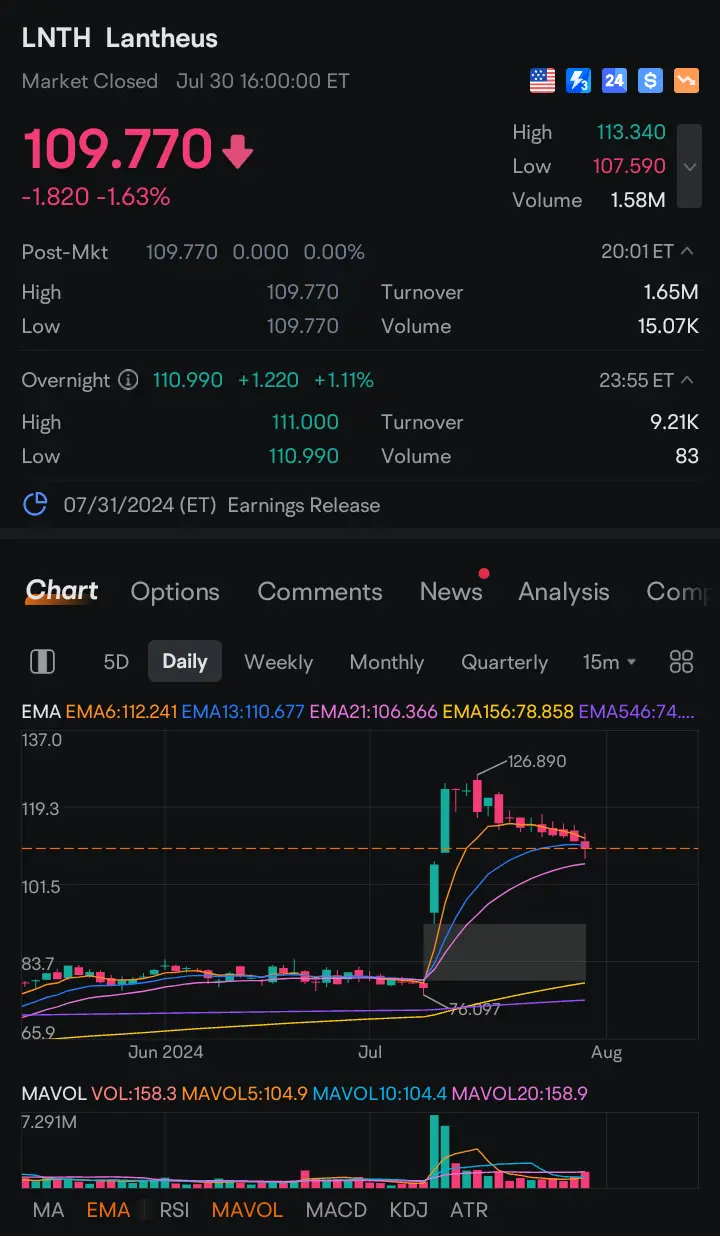The image size is (720, 1236).
Task: Toggle the MA indicator
Action: pyautogui.click(x=48, y=1210)
